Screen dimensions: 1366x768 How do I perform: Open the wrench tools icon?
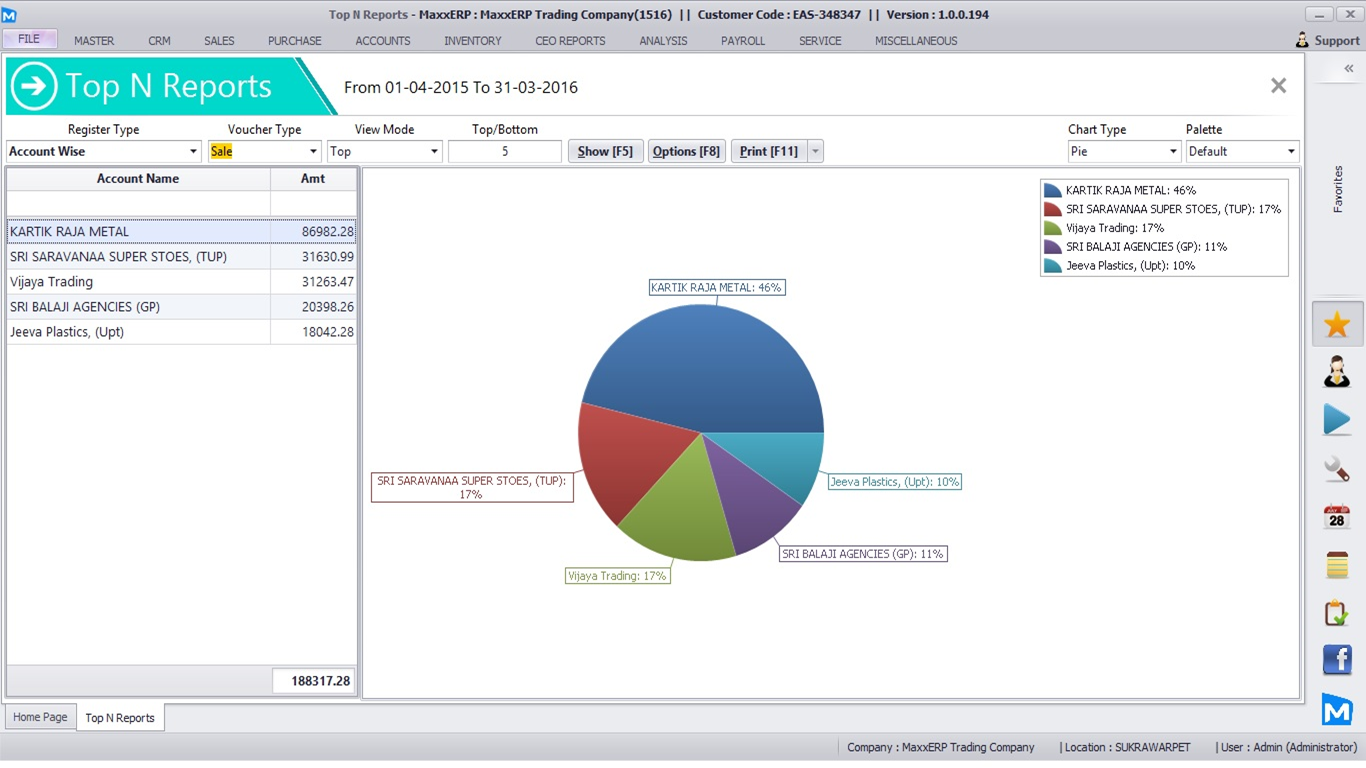(1337, 468)
